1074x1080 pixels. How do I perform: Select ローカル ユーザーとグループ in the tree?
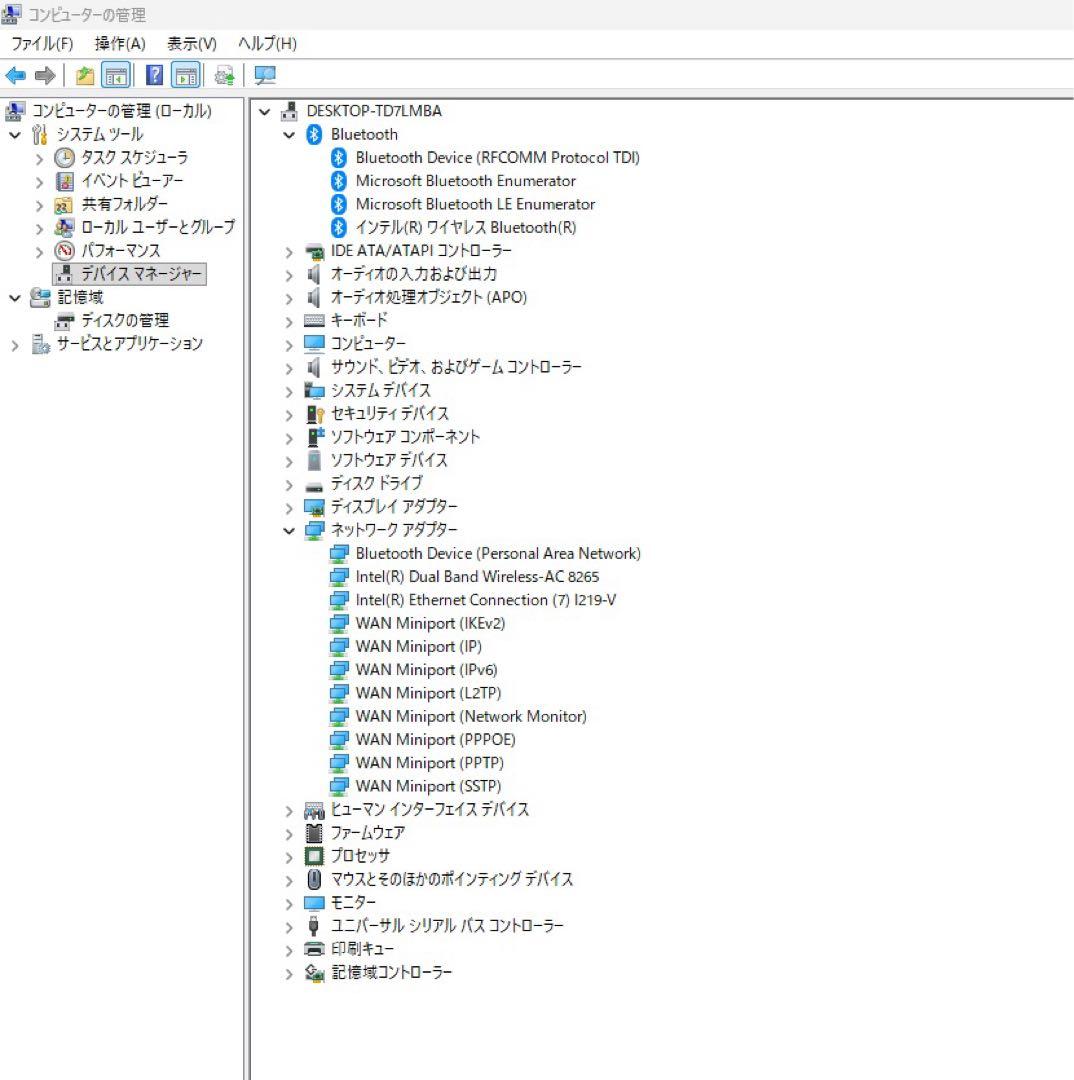point(158,227)
